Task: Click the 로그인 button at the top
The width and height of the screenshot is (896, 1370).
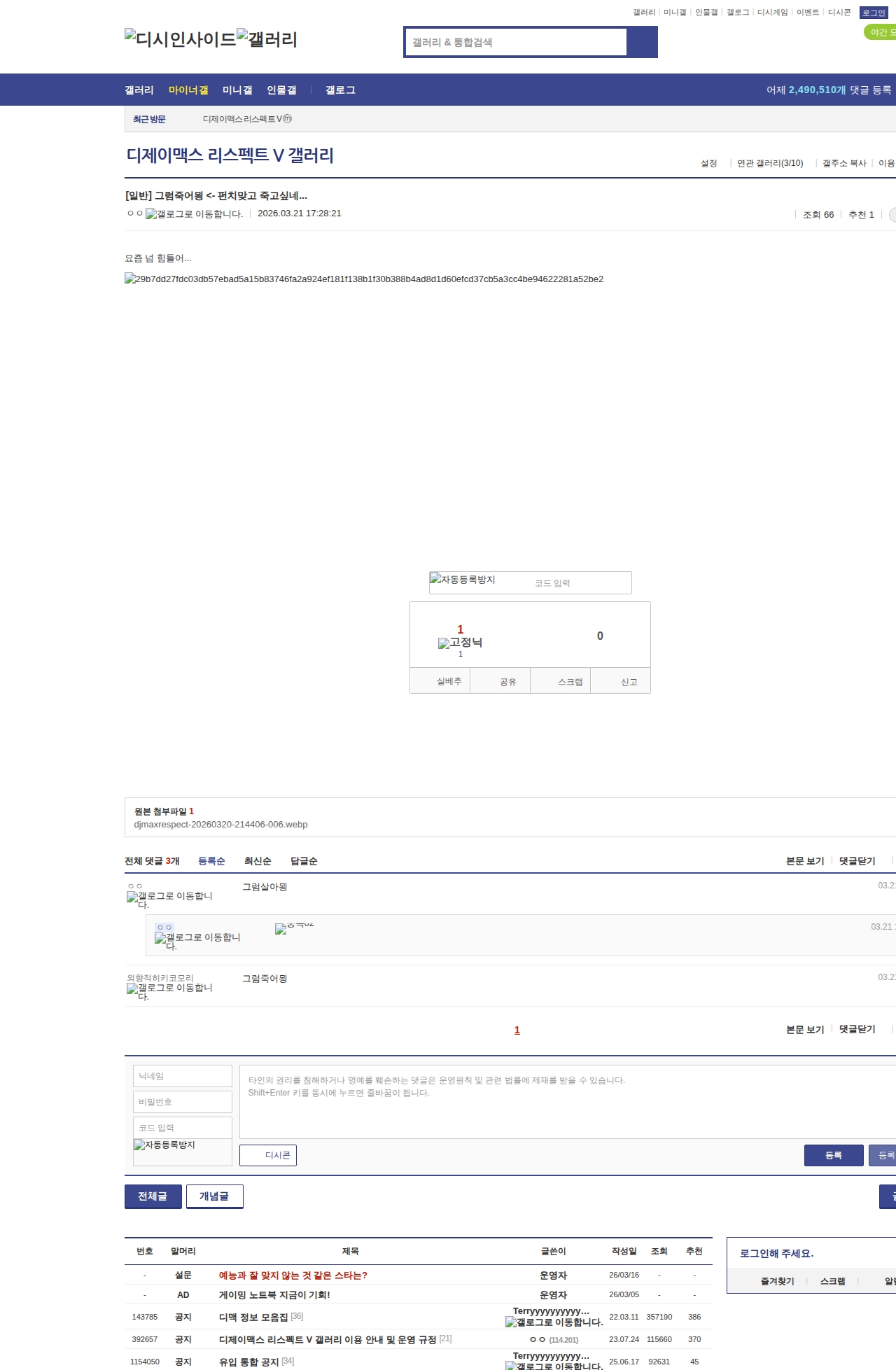Action: pyautogui.click(x=874, y=13)
